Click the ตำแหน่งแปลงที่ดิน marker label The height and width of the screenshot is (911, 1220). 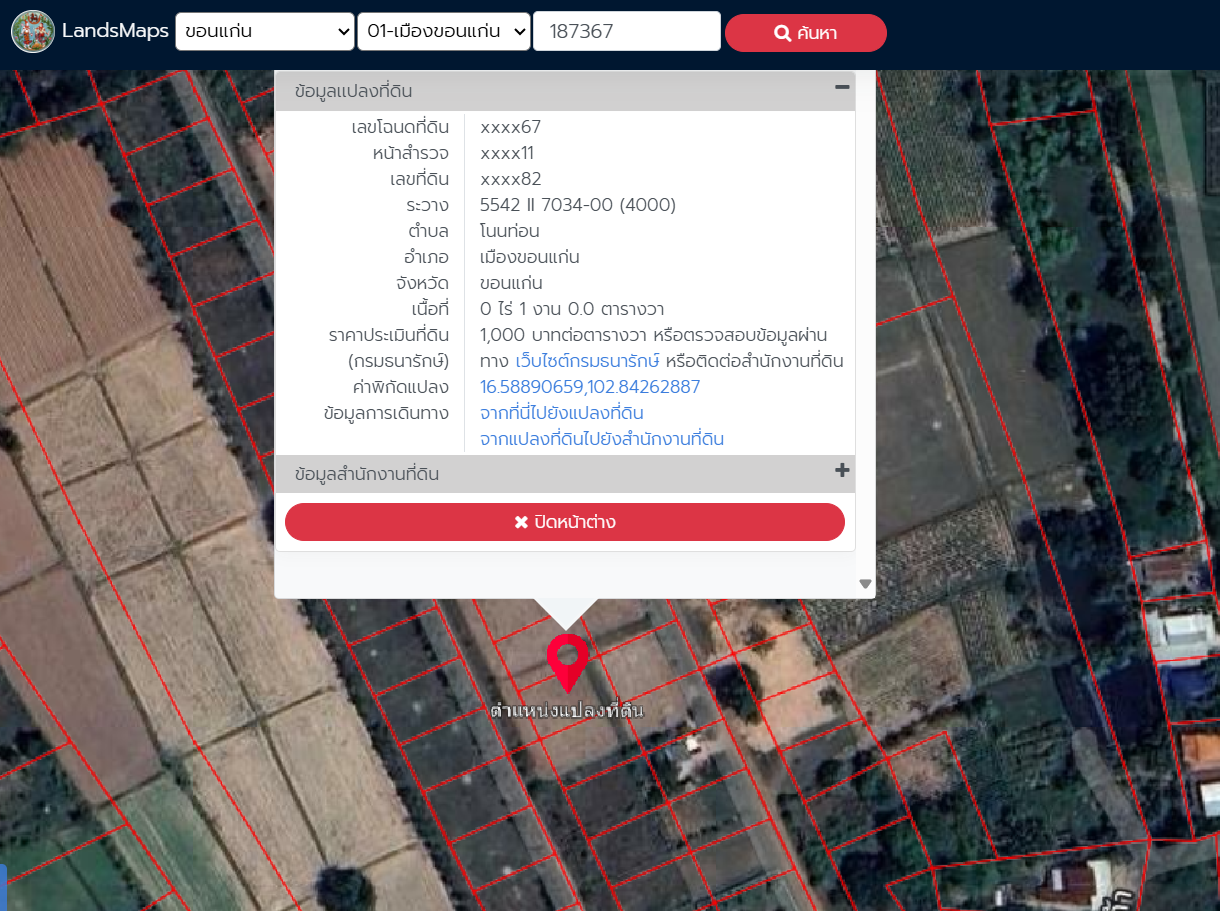566,711
